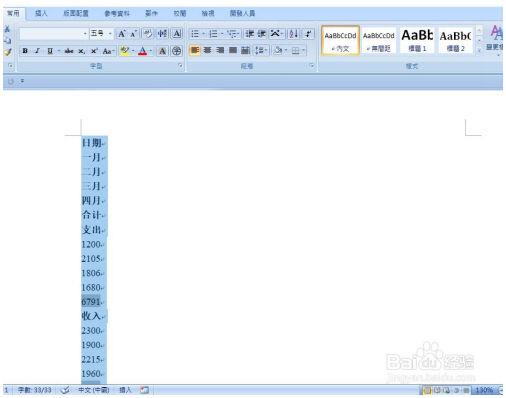Click the show paragraph marks icon
This screenshot has width=506, height=398.
(x=308, y=34)
